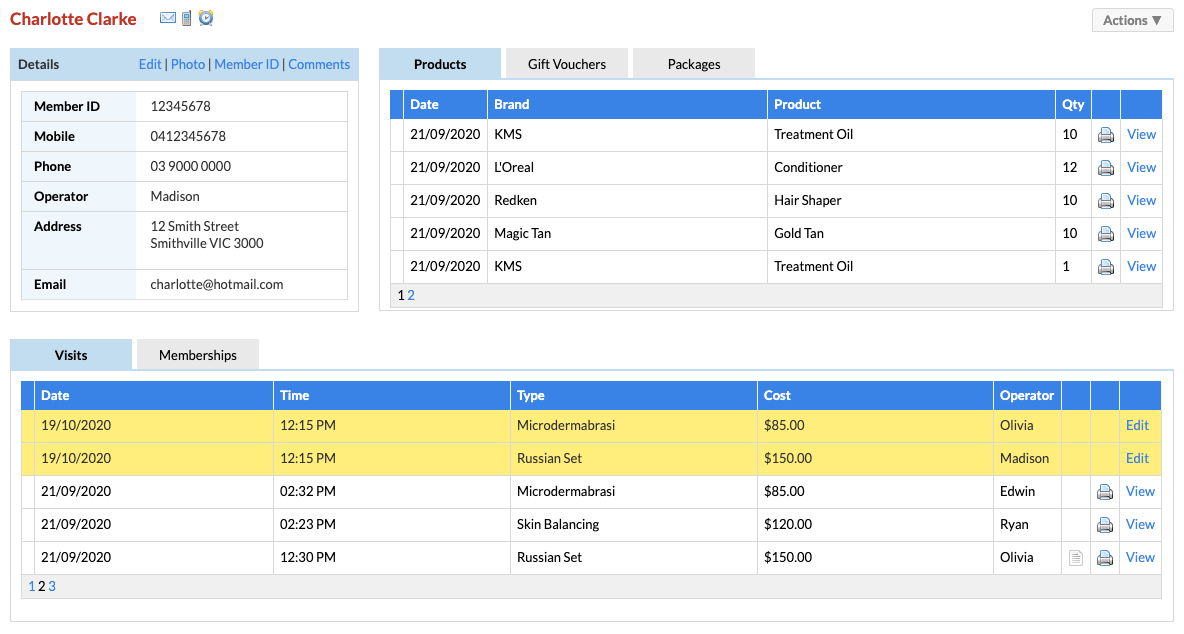Click the Member ID value 12345678
The image size is (1184, 634).
point(180,106)
